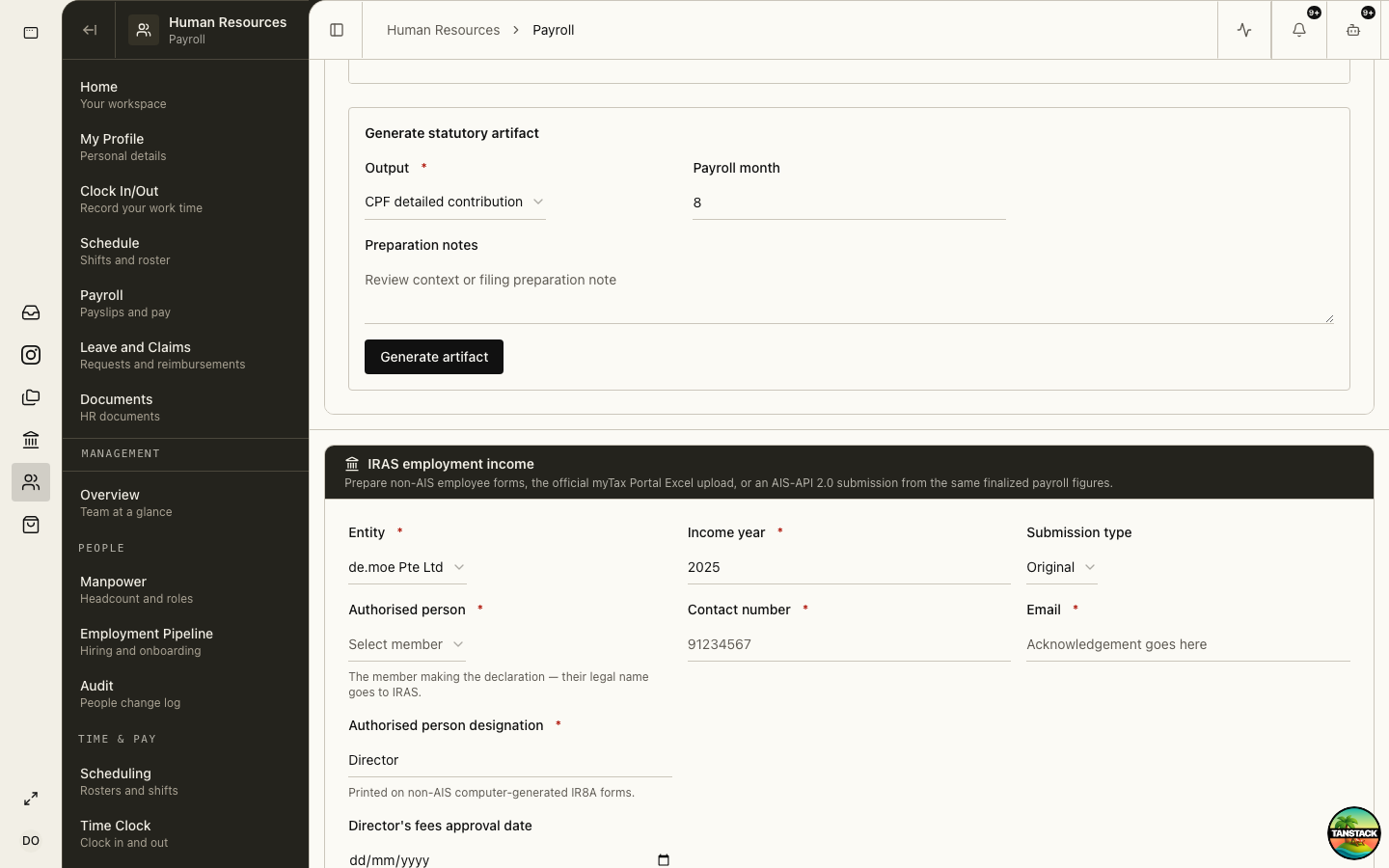The image size is (1389, 868).
Task: Click the Payroll month field
Action: pos(849,203)
